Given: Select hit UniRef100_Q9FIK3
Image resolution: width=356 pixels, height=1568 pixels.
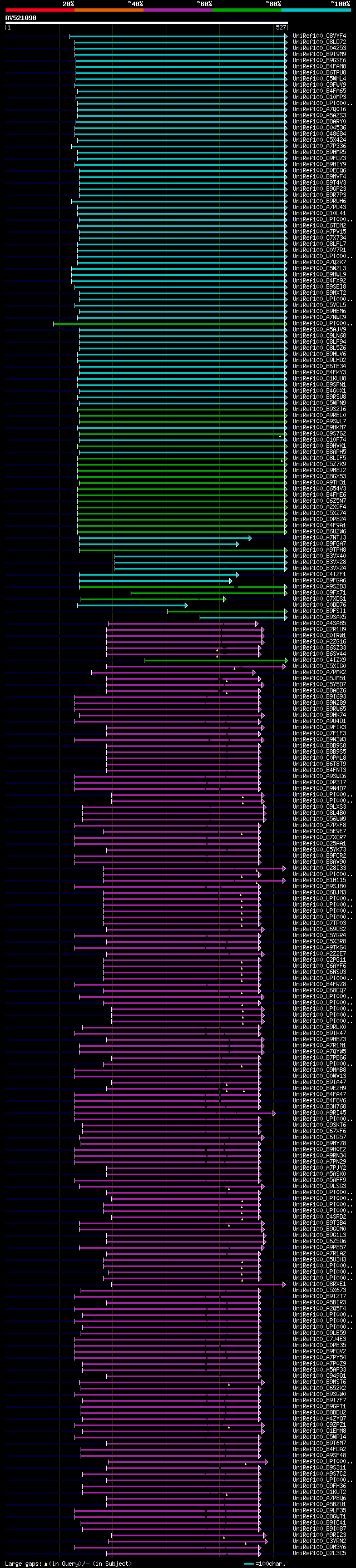Looking at the screenshot, I should (x=319, y=727).
